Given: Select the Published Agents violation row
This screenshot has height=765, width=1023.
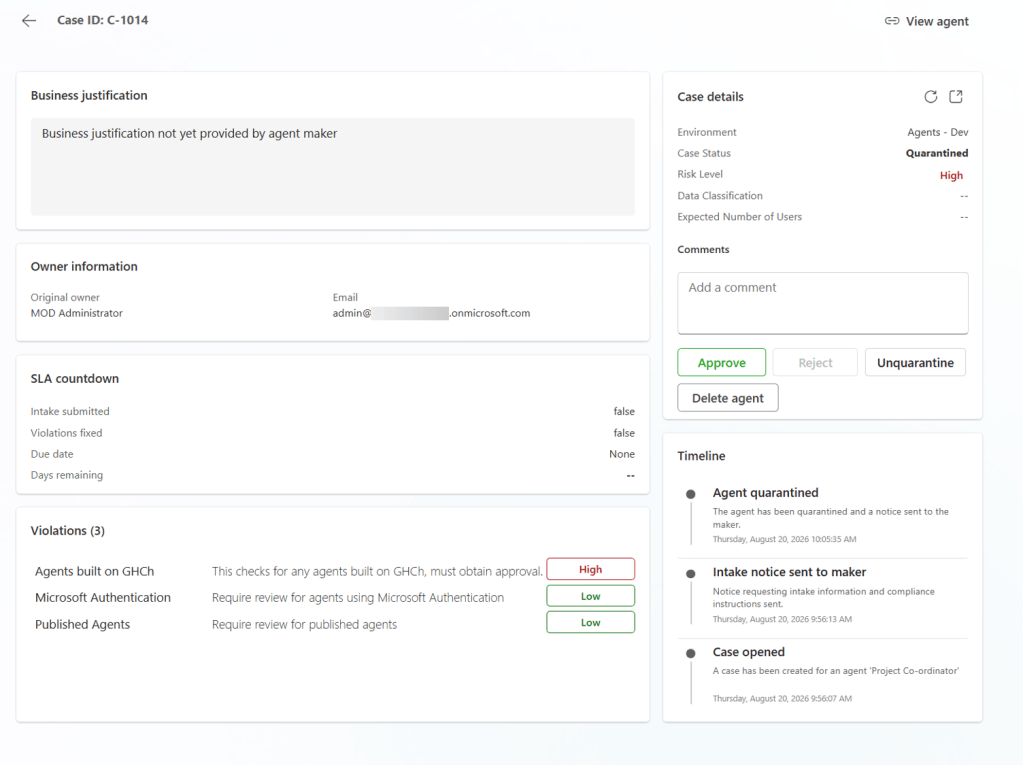Looking at the screenshot, I should tap(333, 624).
